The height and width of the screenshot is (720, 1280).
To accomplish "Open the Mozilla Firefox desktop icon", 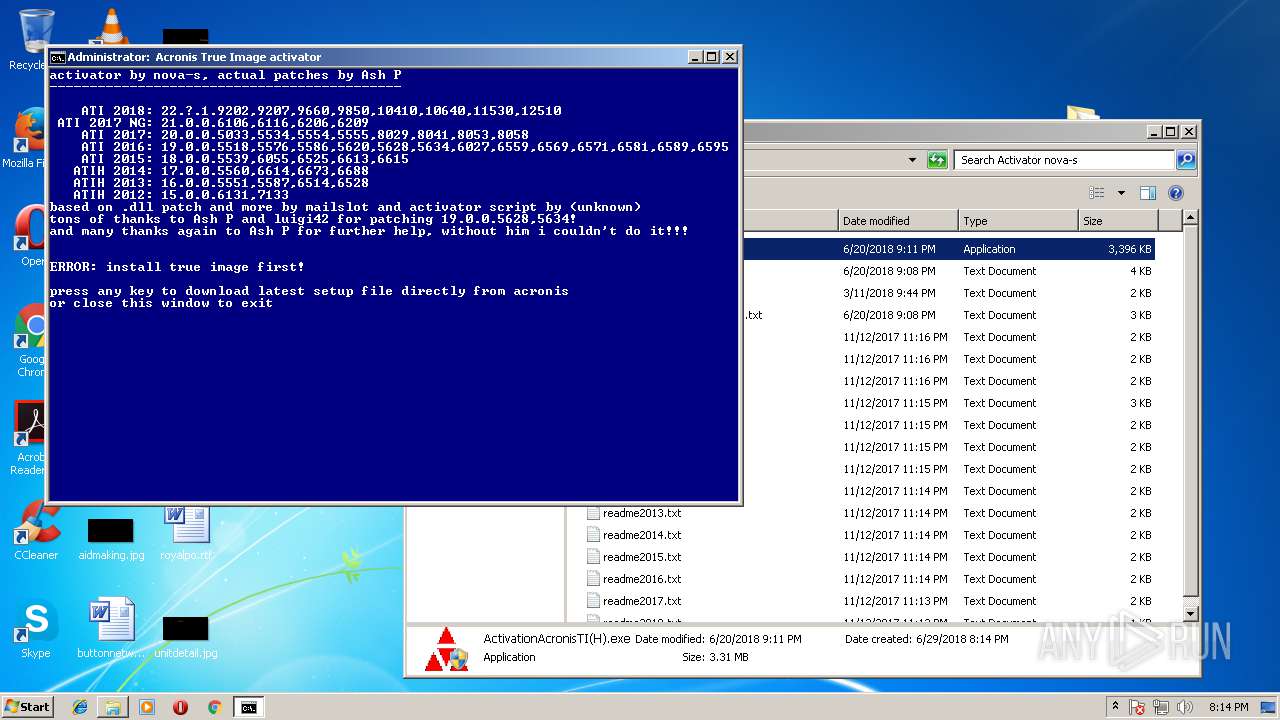I will tap(30, 140).
